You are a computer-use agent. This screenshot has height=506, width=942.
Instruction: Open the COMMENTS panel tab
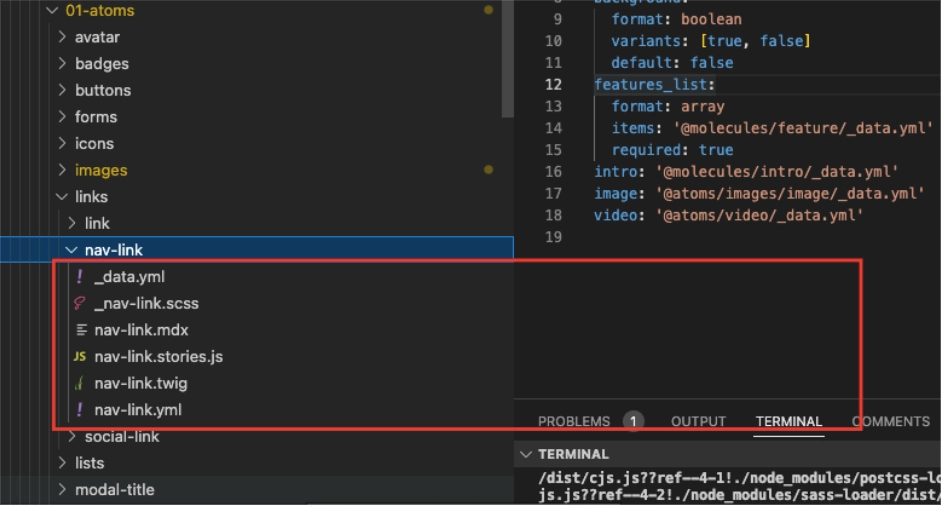point(890,422)
